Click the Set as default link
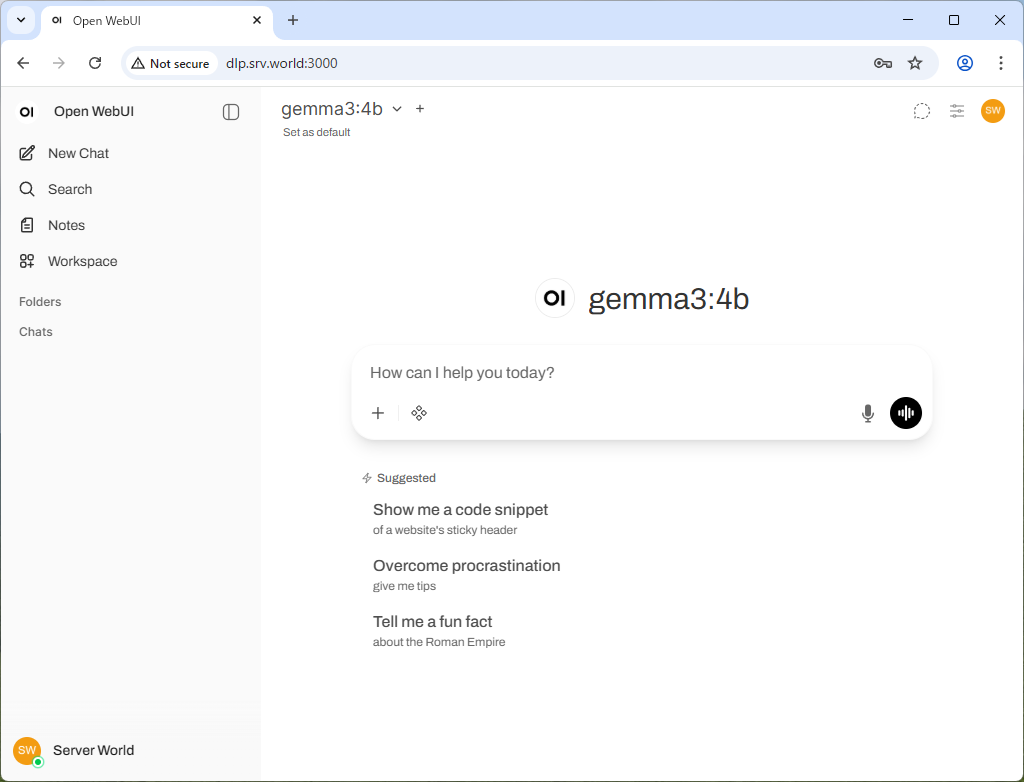 (316, 132)
